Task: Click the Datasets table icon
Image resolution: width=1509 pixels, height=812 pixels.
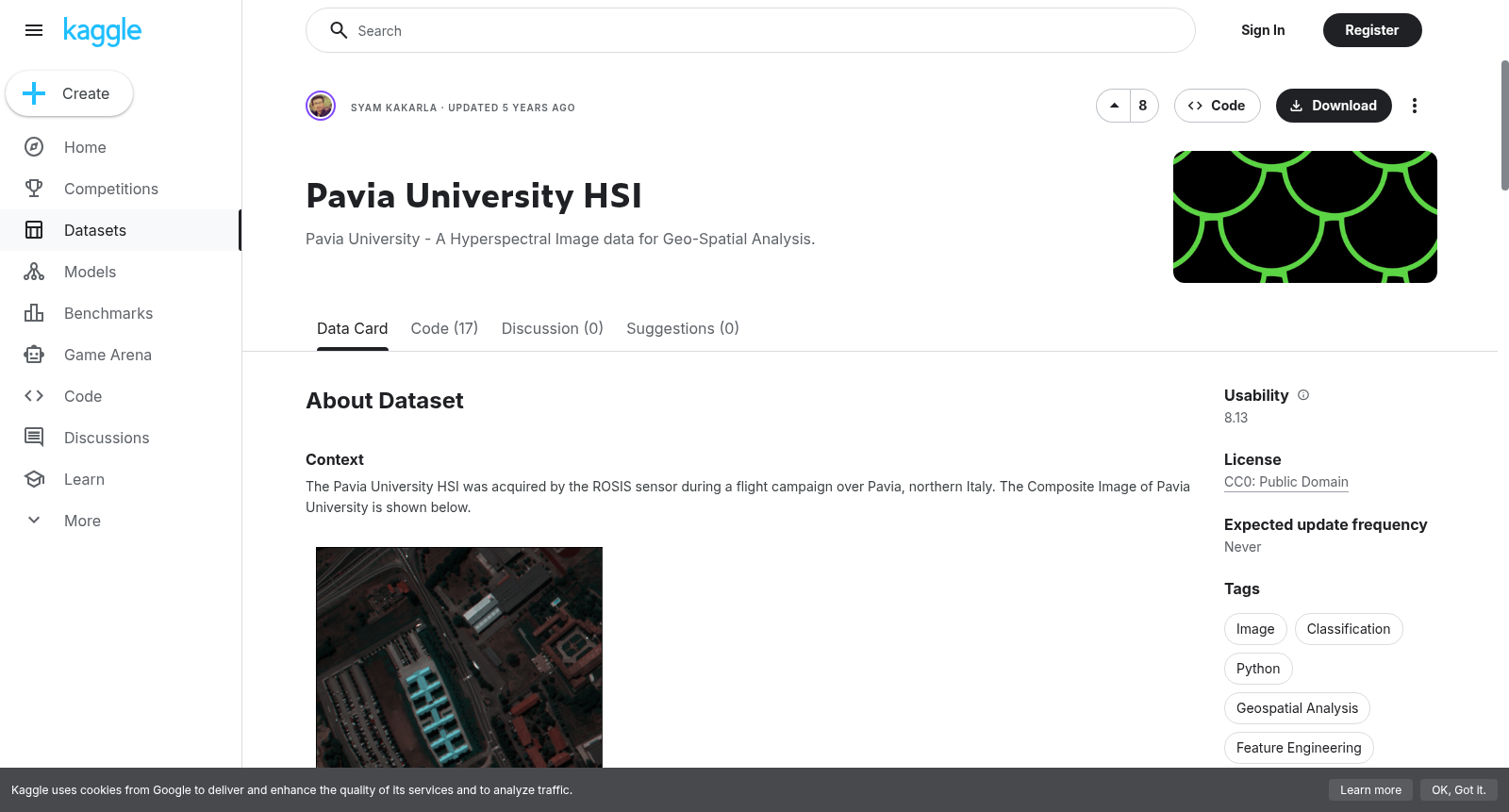Action: 34,230
